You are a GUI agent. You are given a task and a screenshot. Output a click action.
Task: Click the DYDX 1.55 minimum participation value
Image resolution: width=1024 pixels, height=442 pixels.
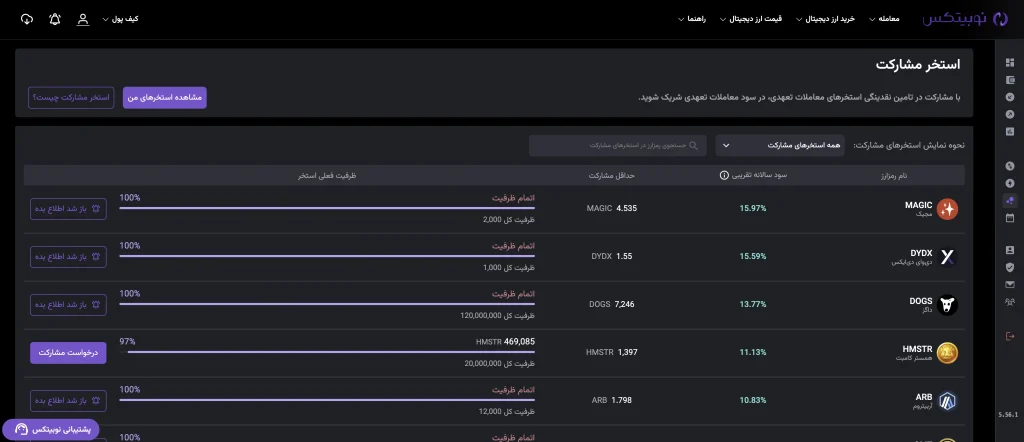612,257
